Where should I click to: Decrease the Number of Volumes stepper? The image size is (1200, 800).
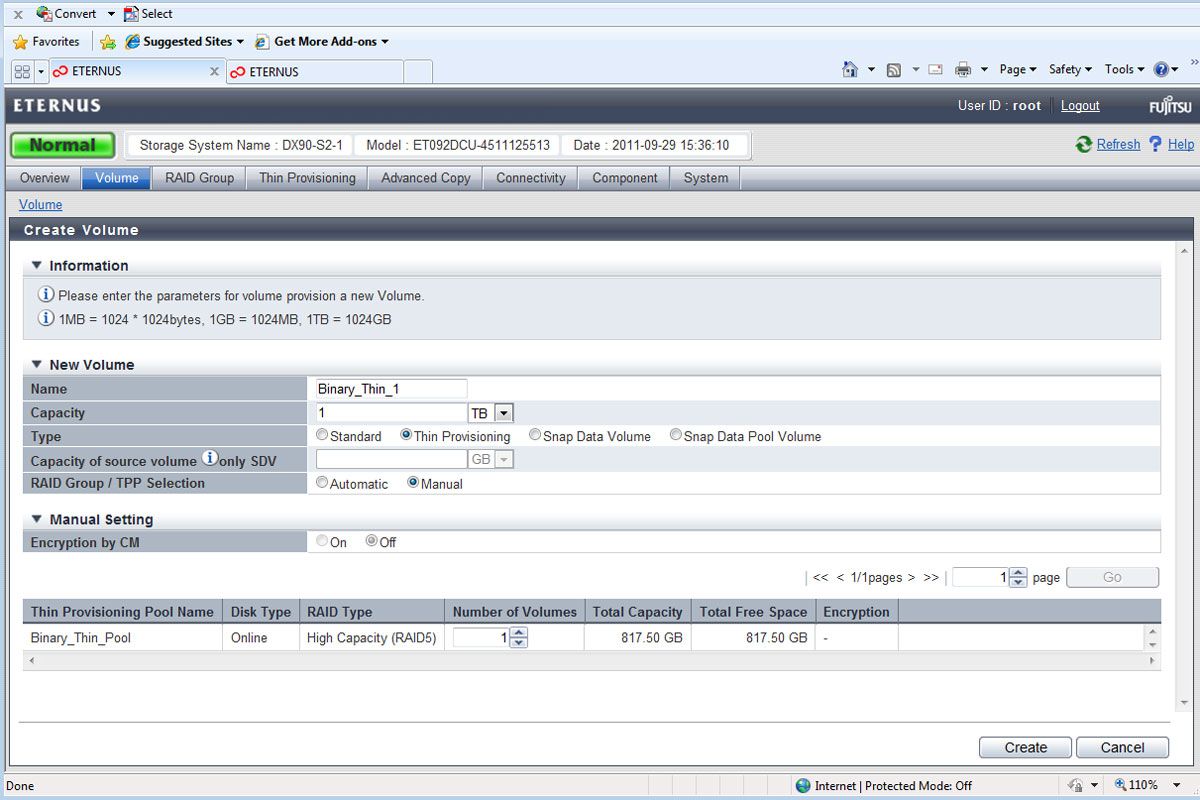(518, 643)
